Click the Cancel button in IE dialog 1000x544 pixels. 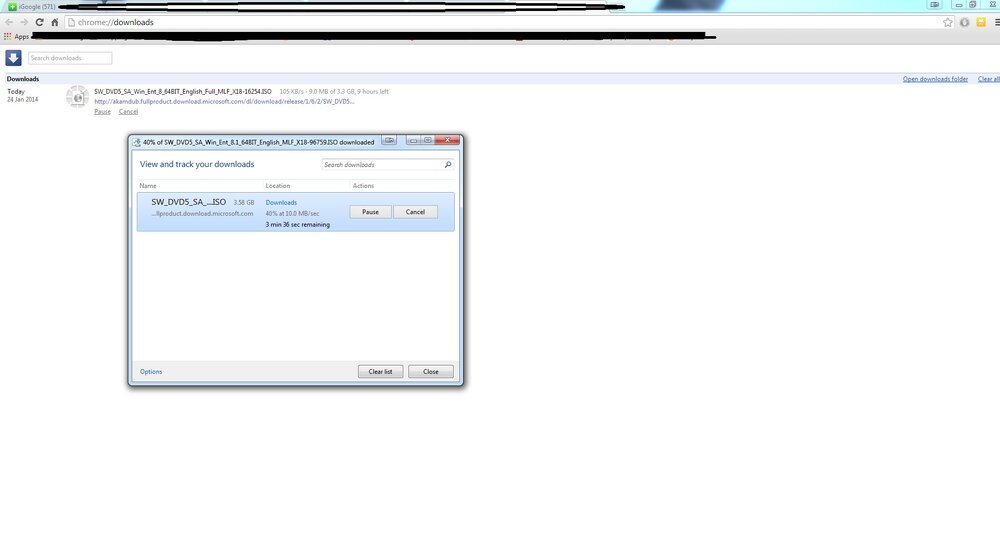pyautogui.click(x=415, y=212)
